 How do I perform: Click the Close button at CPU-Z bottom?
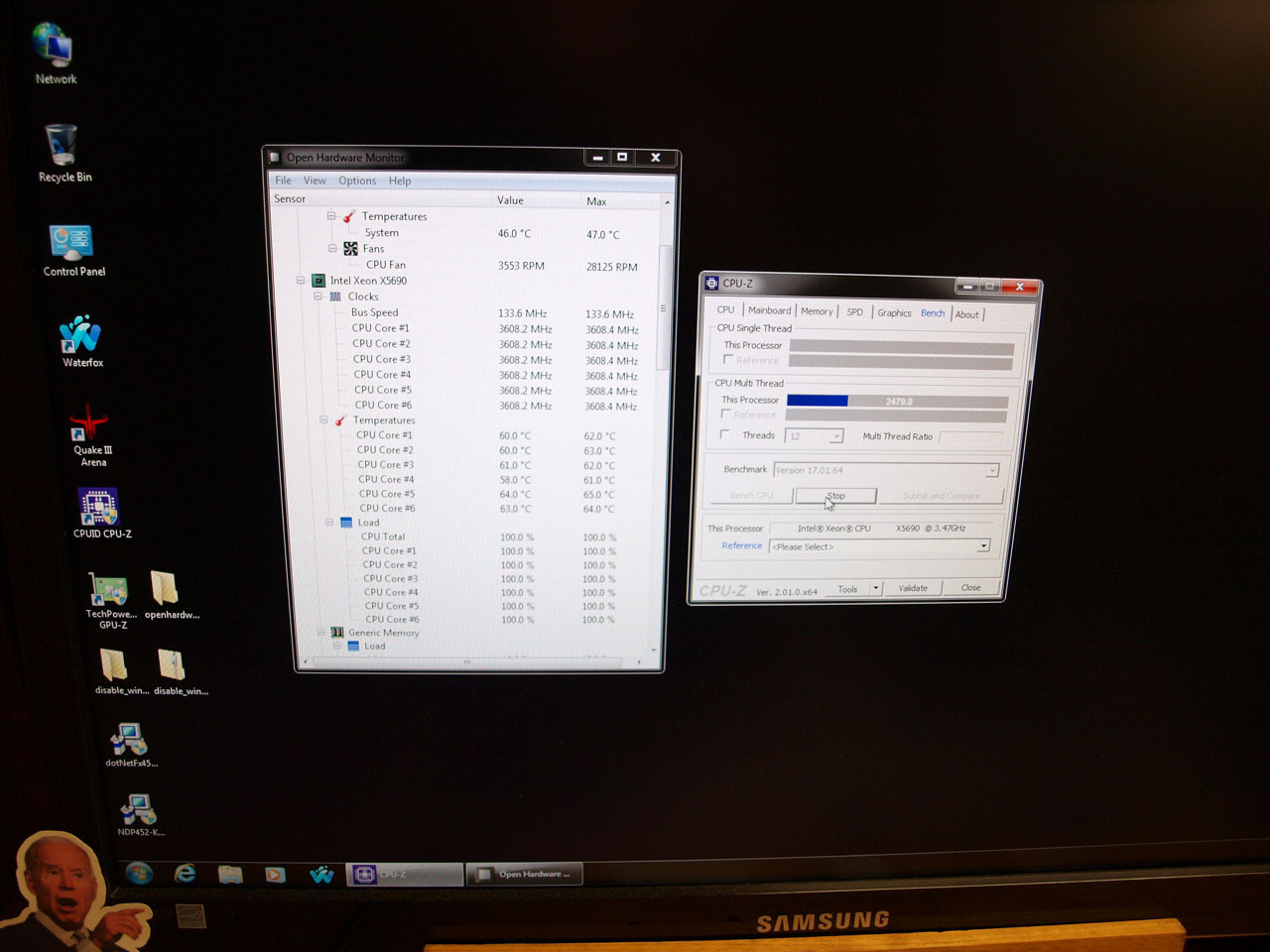(971, 588)
